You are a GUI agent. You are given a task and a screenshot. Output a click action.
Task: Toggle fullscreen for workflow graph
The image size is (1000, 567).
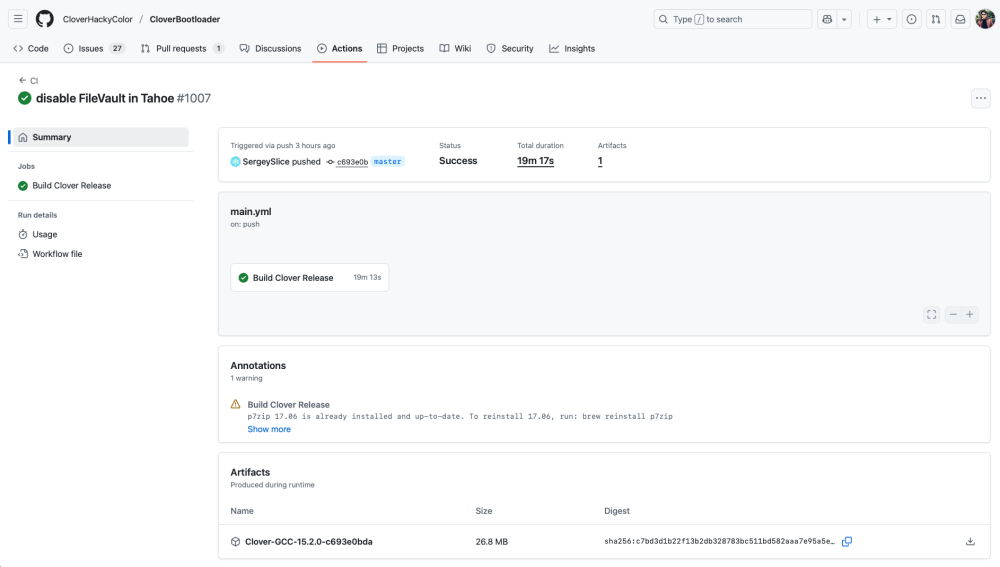[x=932, y=314]
